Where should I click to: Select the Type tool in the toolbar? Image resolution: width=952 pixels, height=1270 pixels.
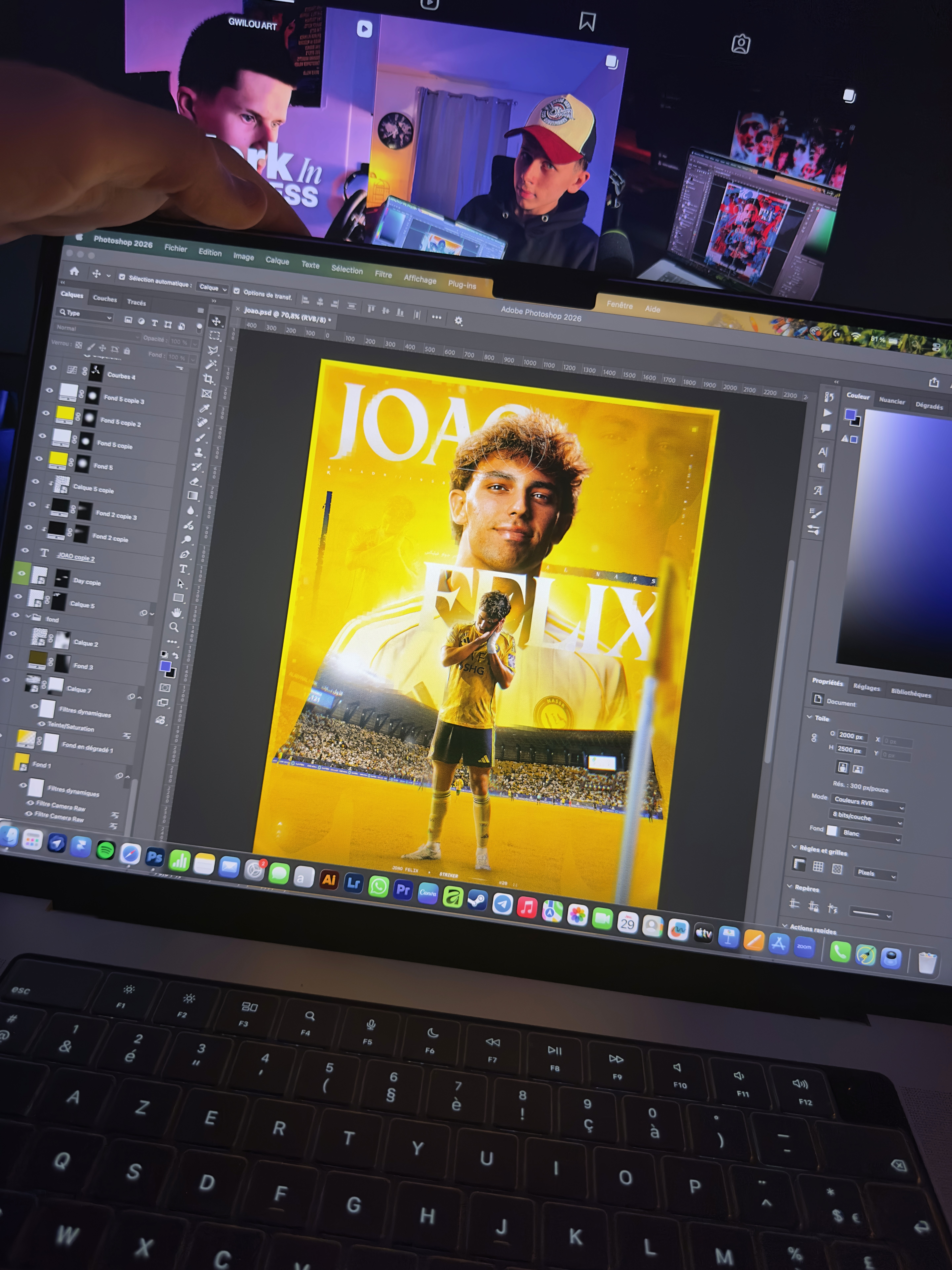(183, 569)
